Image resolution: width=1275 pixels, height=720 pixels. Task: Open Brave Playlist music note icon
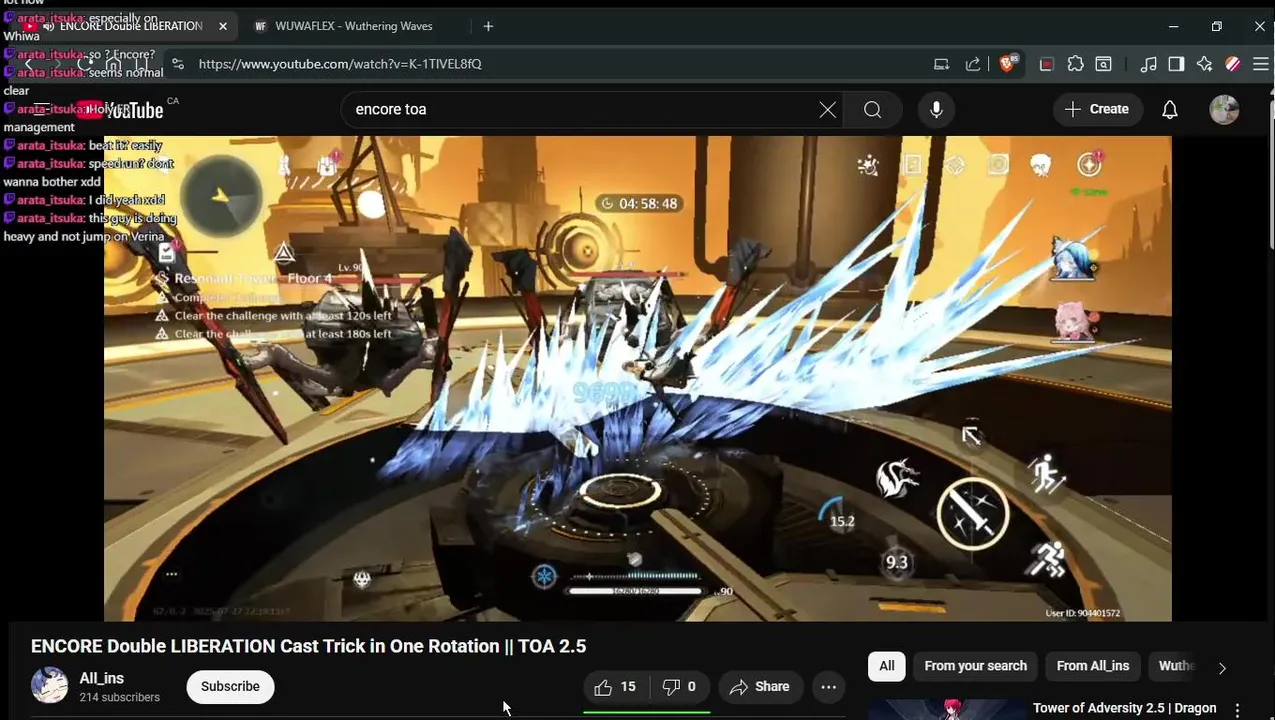(1148, 64)
